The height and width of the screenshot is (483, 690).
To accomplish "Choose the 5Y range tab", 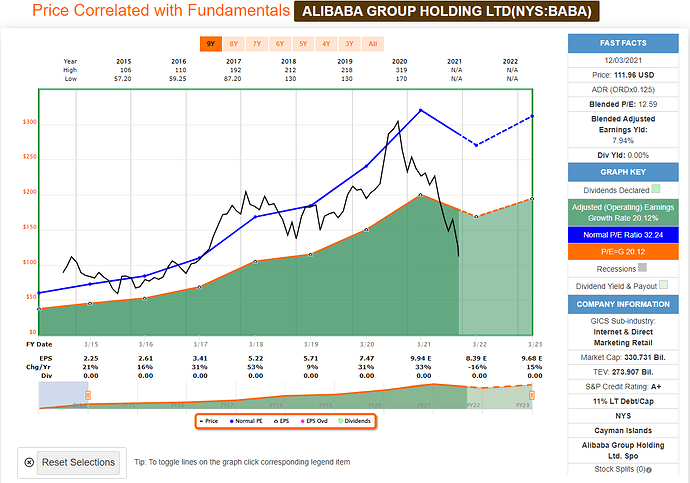I will (303, 44).
